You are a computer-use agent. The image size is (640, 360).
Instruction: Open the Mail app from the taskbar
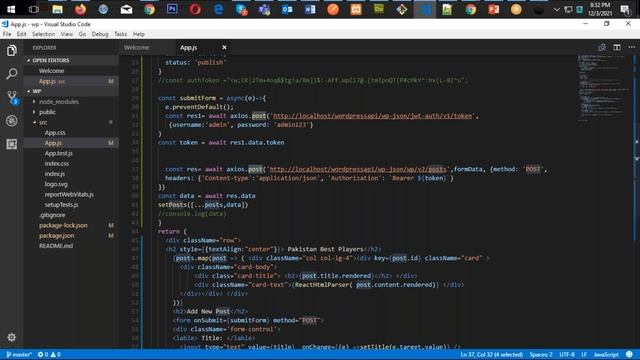coord(126,9)
